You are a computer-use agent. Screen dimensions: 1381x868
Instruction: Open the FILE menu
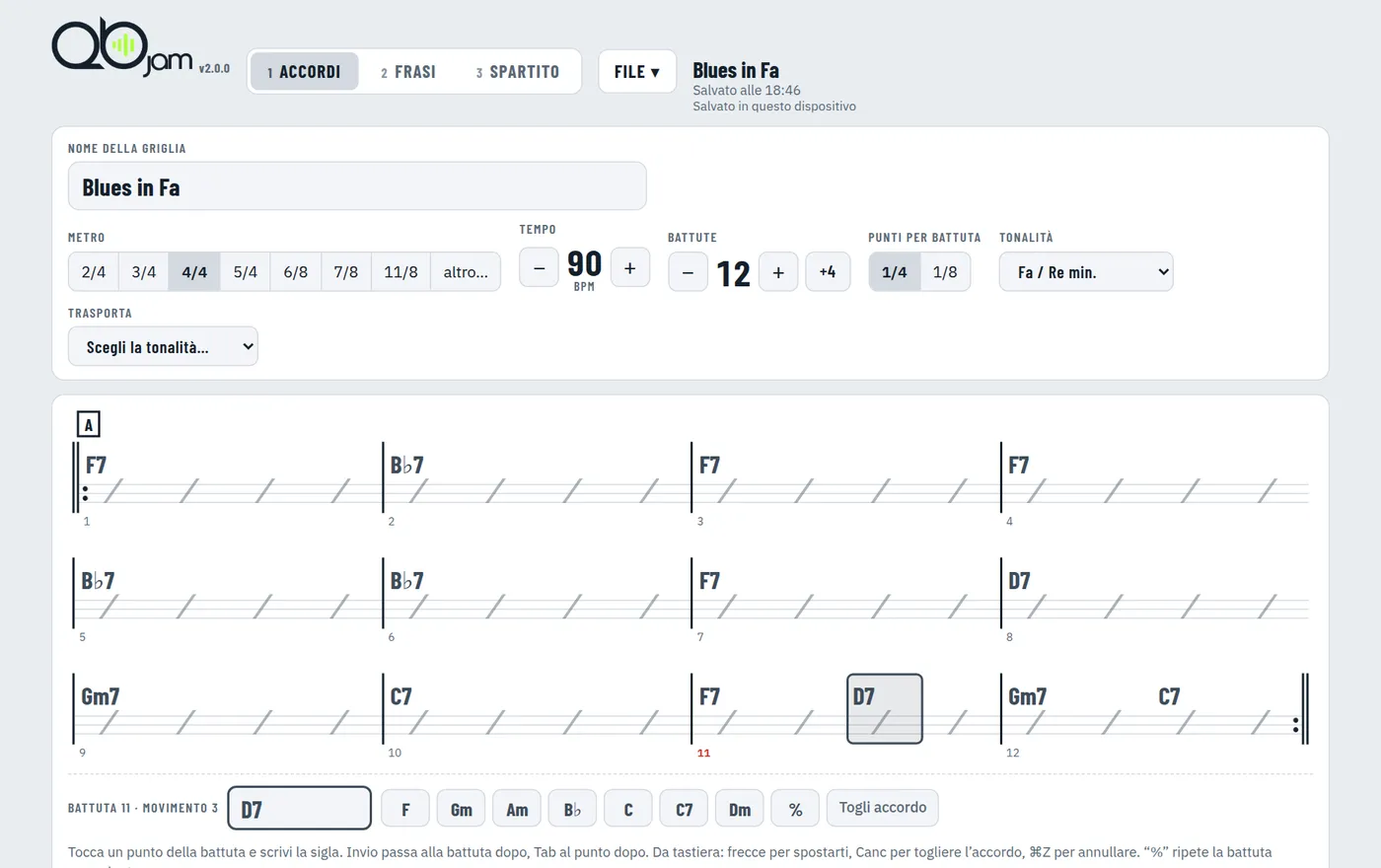point(637,72)
